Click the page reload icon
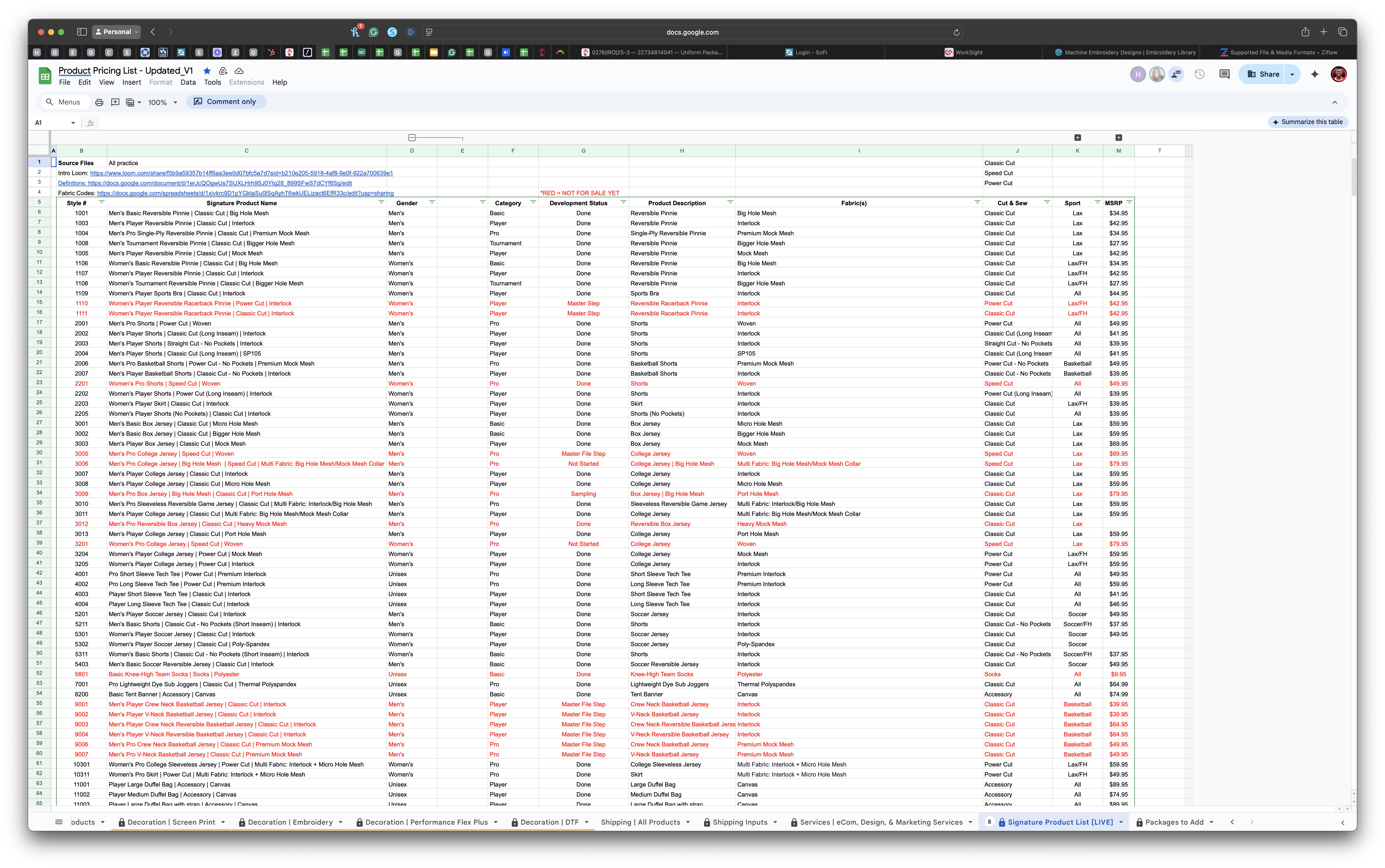1385x868 pixels. point(957,32)
